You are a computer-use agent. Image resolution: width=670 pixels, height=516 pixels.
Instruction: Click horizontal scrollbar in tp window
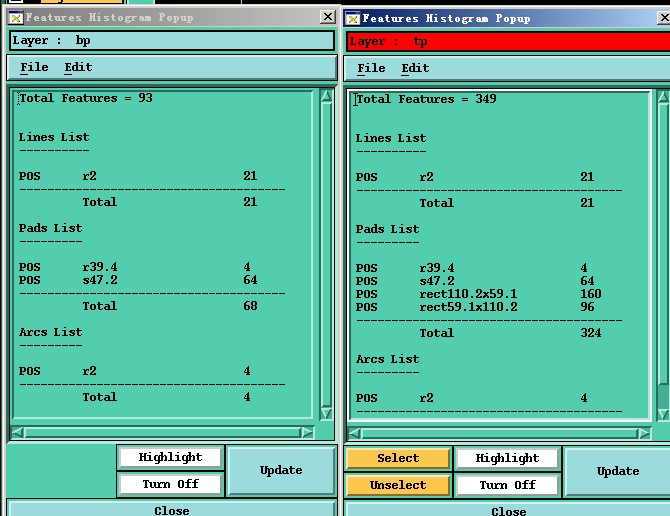pyautogui.click(x=500, y=433)
